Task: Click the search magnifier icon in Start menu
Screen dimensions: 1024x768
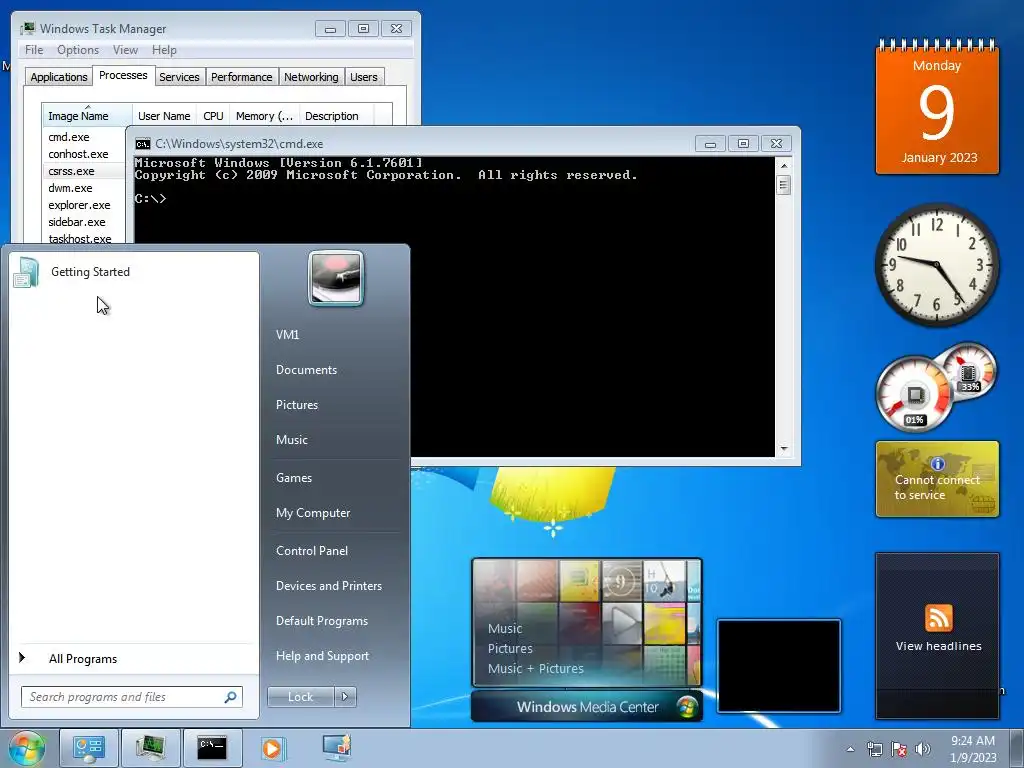Action: click(x=230, y=697)
